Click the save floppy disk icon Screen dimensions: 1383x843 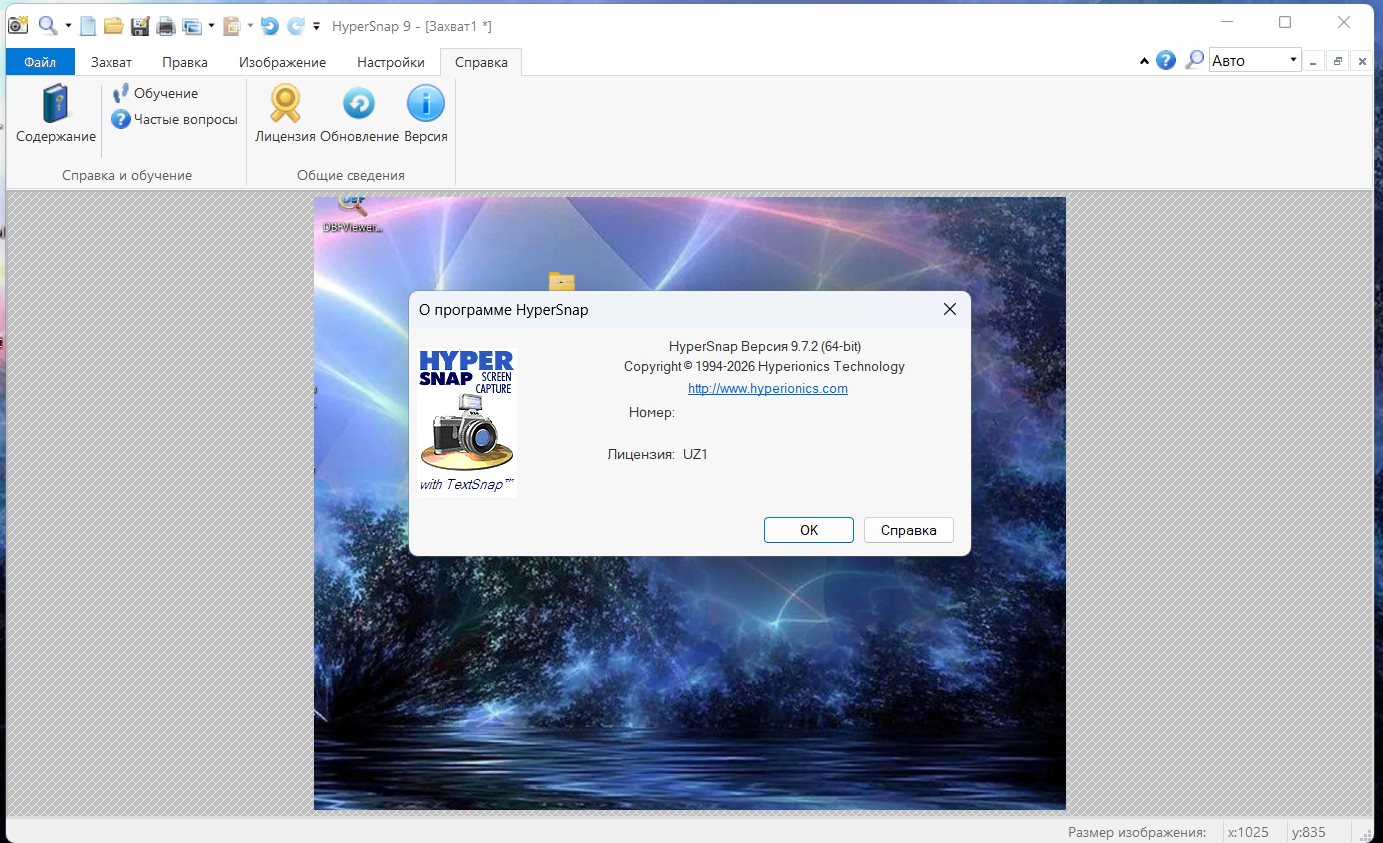click(x=140, y=25)
